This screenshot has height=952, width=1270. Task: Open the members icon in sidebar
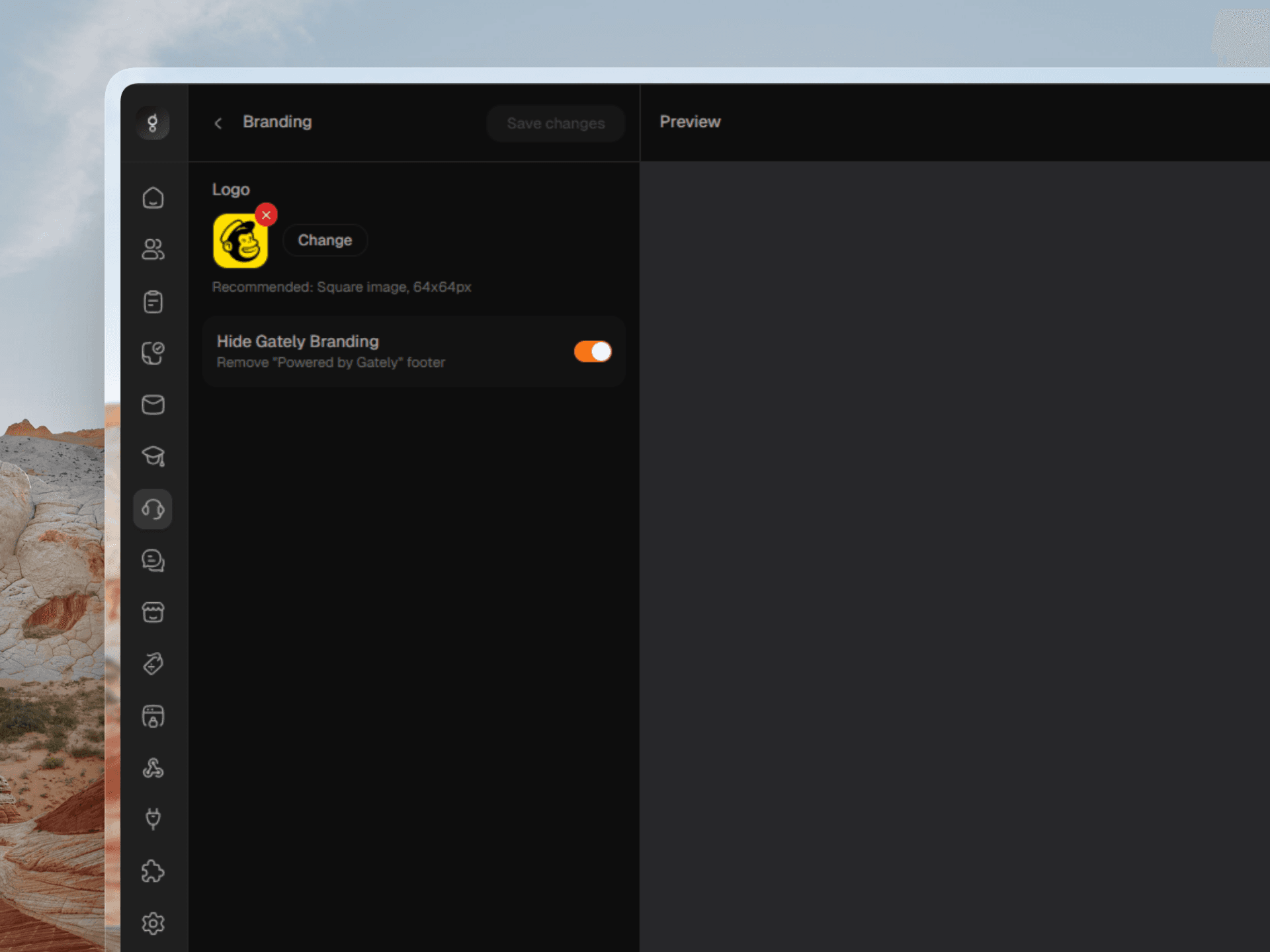[x=153, y=249]
